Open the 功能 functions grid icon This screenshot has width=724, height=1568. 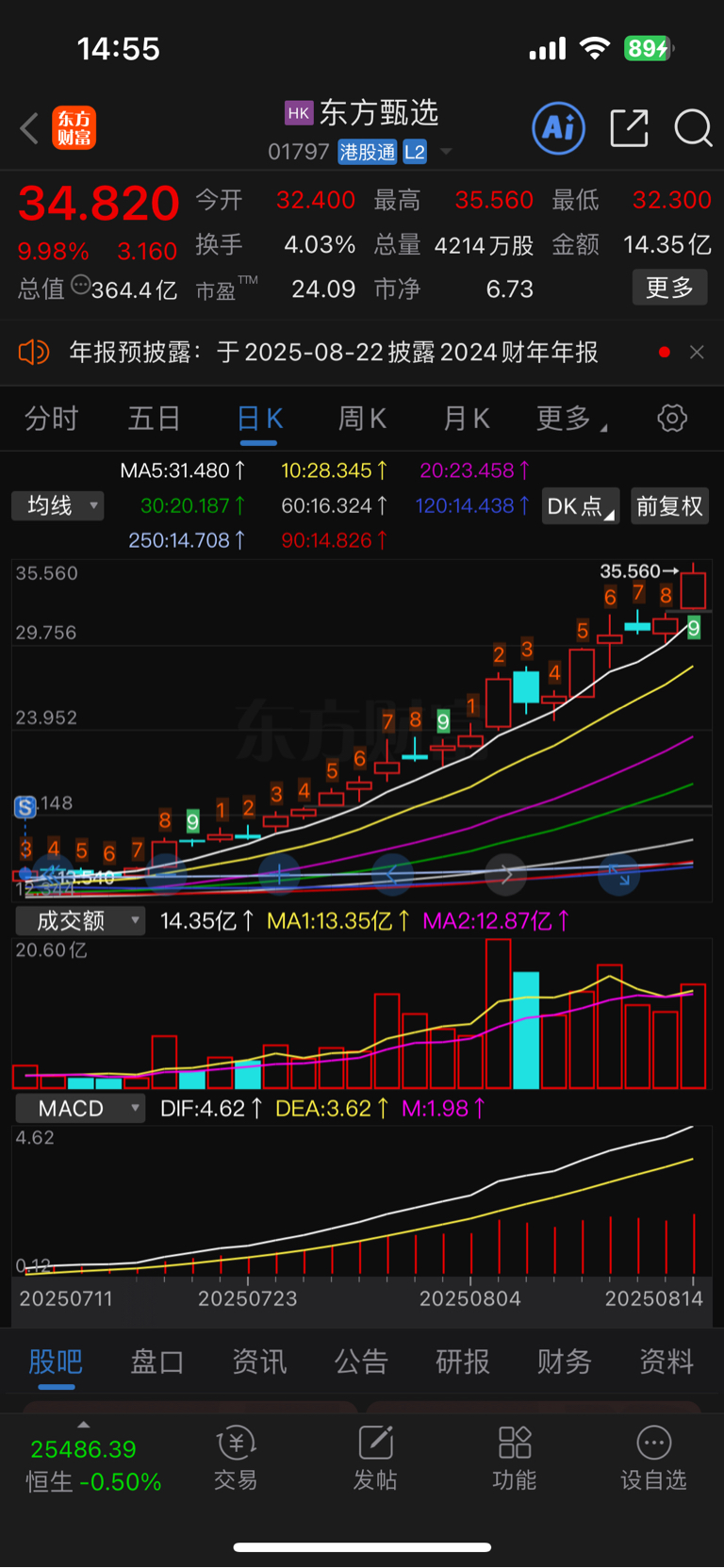515,1459
